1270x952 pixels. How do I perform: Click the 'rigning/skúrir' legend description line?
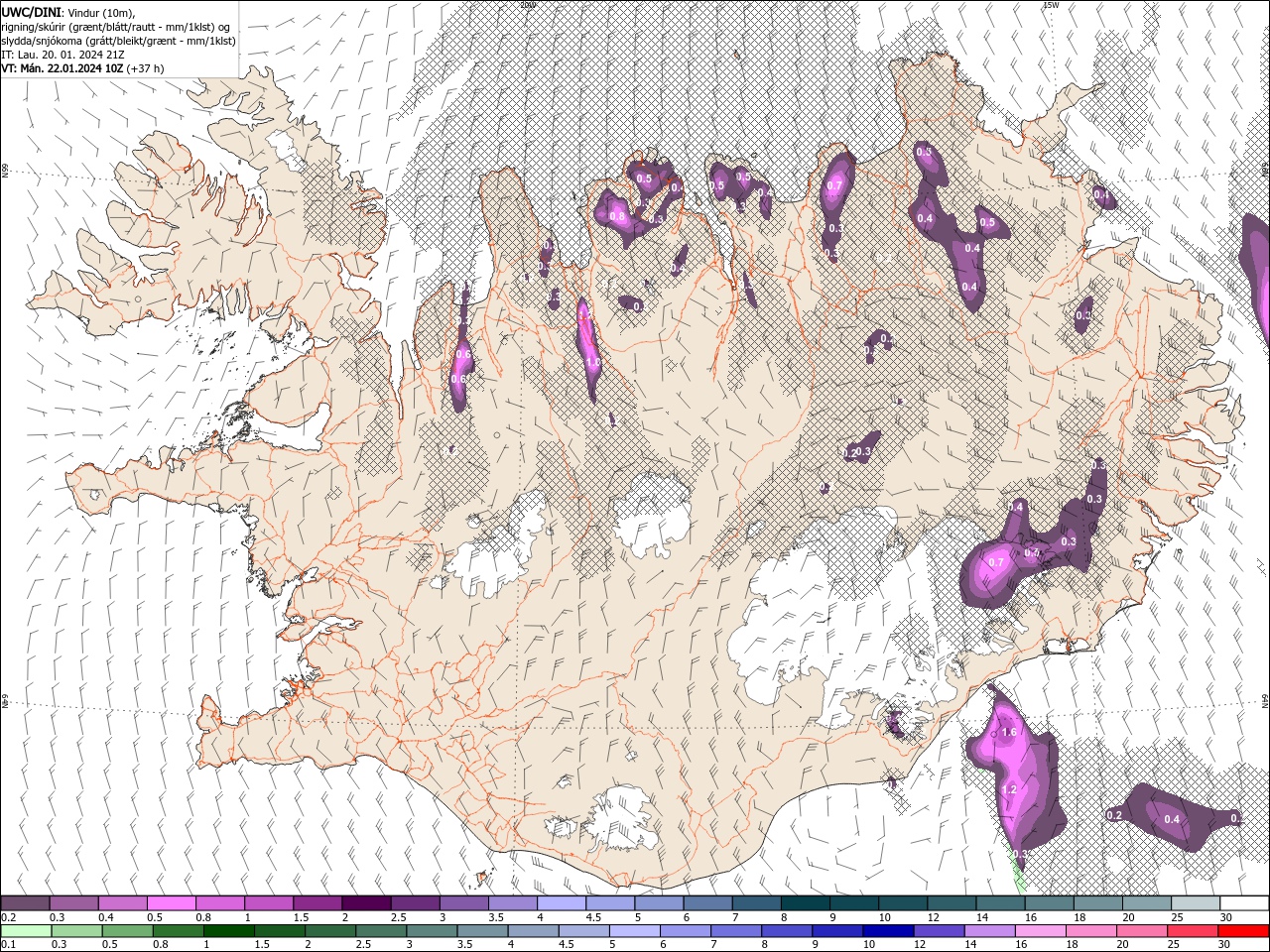(115, 27)
